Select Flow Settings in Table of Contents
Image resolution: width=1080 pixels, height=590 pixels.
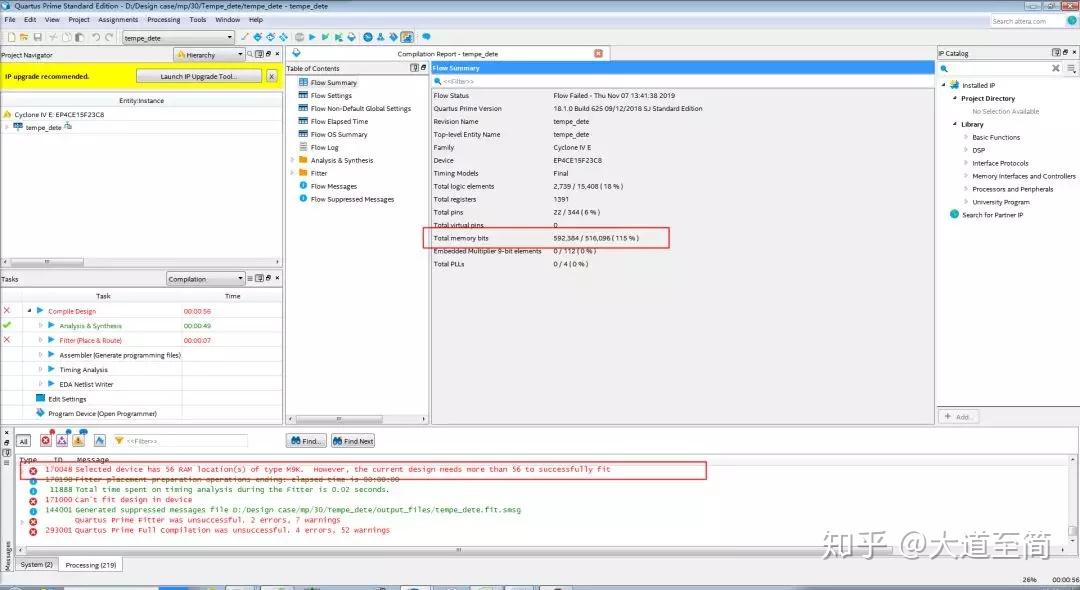(x=331, y=95)
